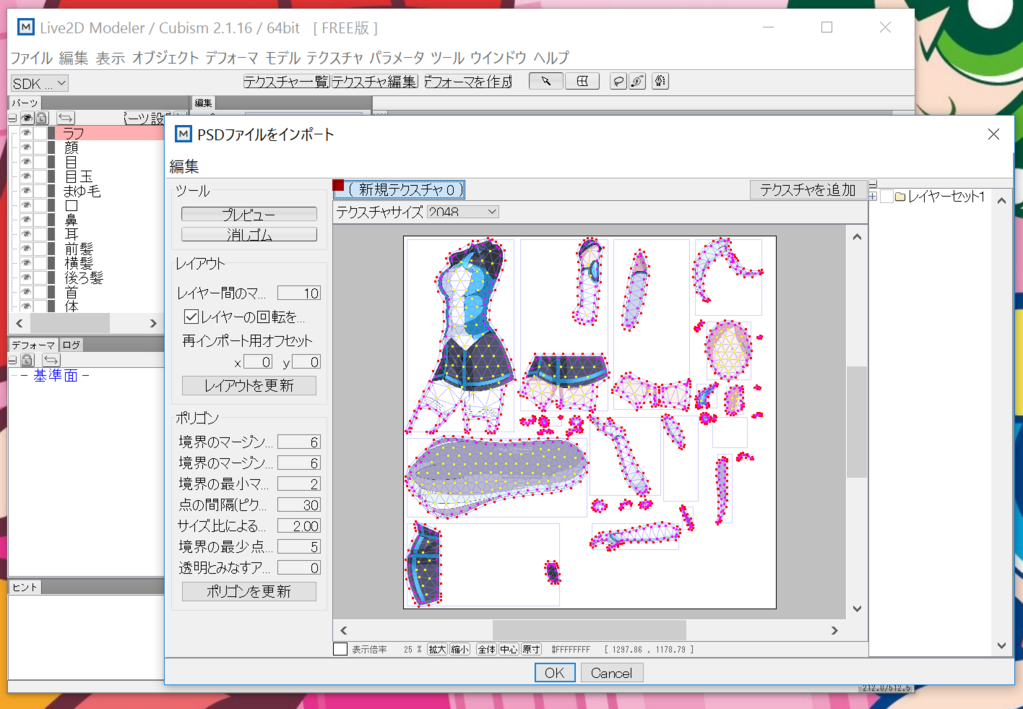Viewport: 1023px width, 709px height.
Task: Click the 拡大 zoom-in button
Action: click(437, 650)
